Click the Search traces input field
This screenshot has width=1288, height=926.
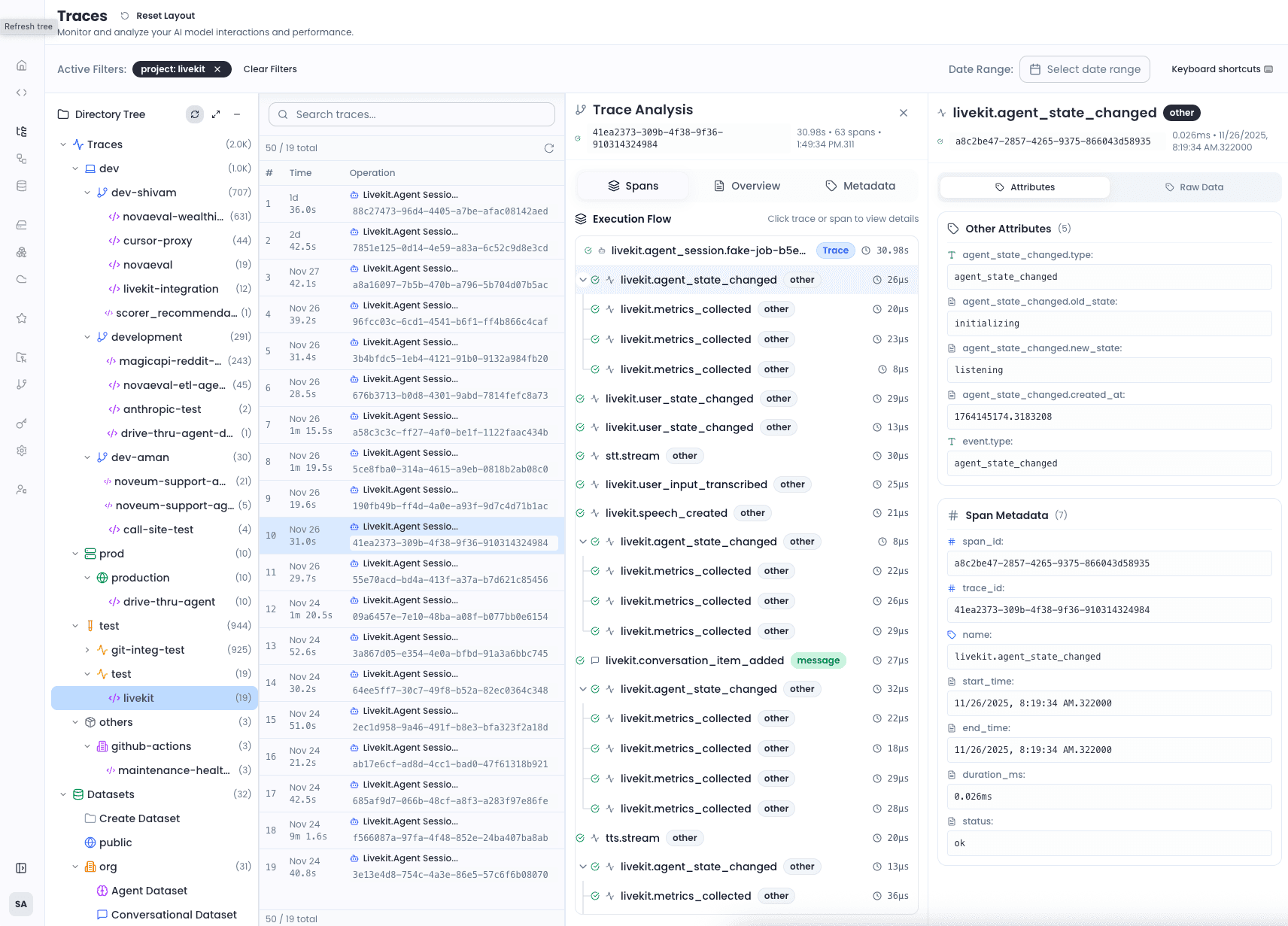click(x=411, y=114)
